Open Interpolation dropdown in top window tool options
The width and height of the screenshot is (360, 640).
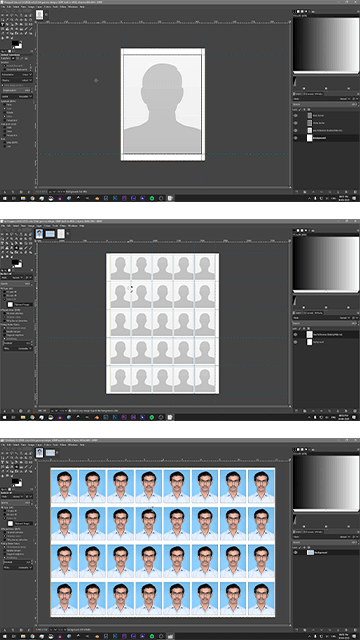[17, 75]
